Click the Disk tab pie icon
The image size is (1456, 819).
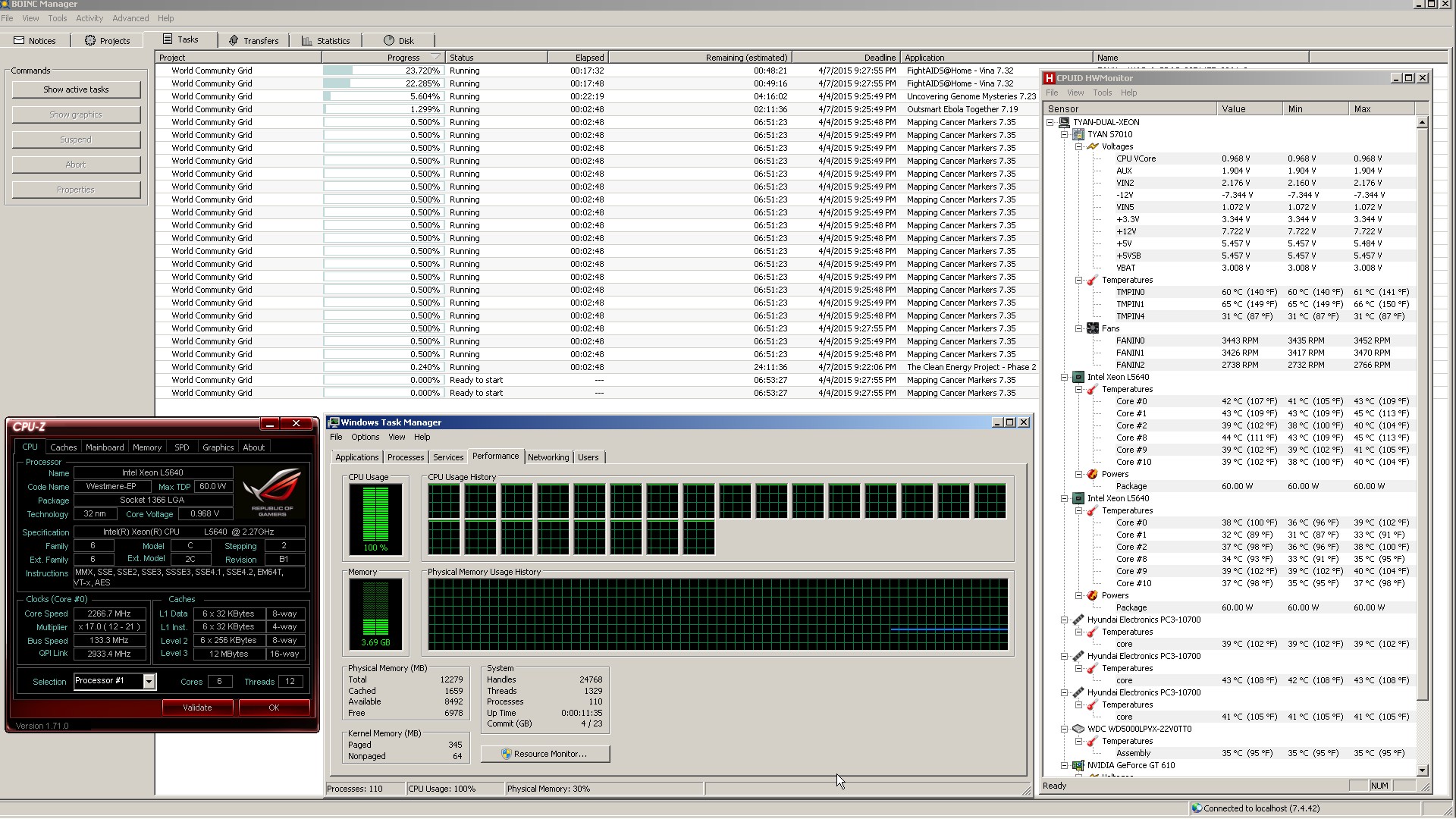pyautogui.click(x=389, y=41)
